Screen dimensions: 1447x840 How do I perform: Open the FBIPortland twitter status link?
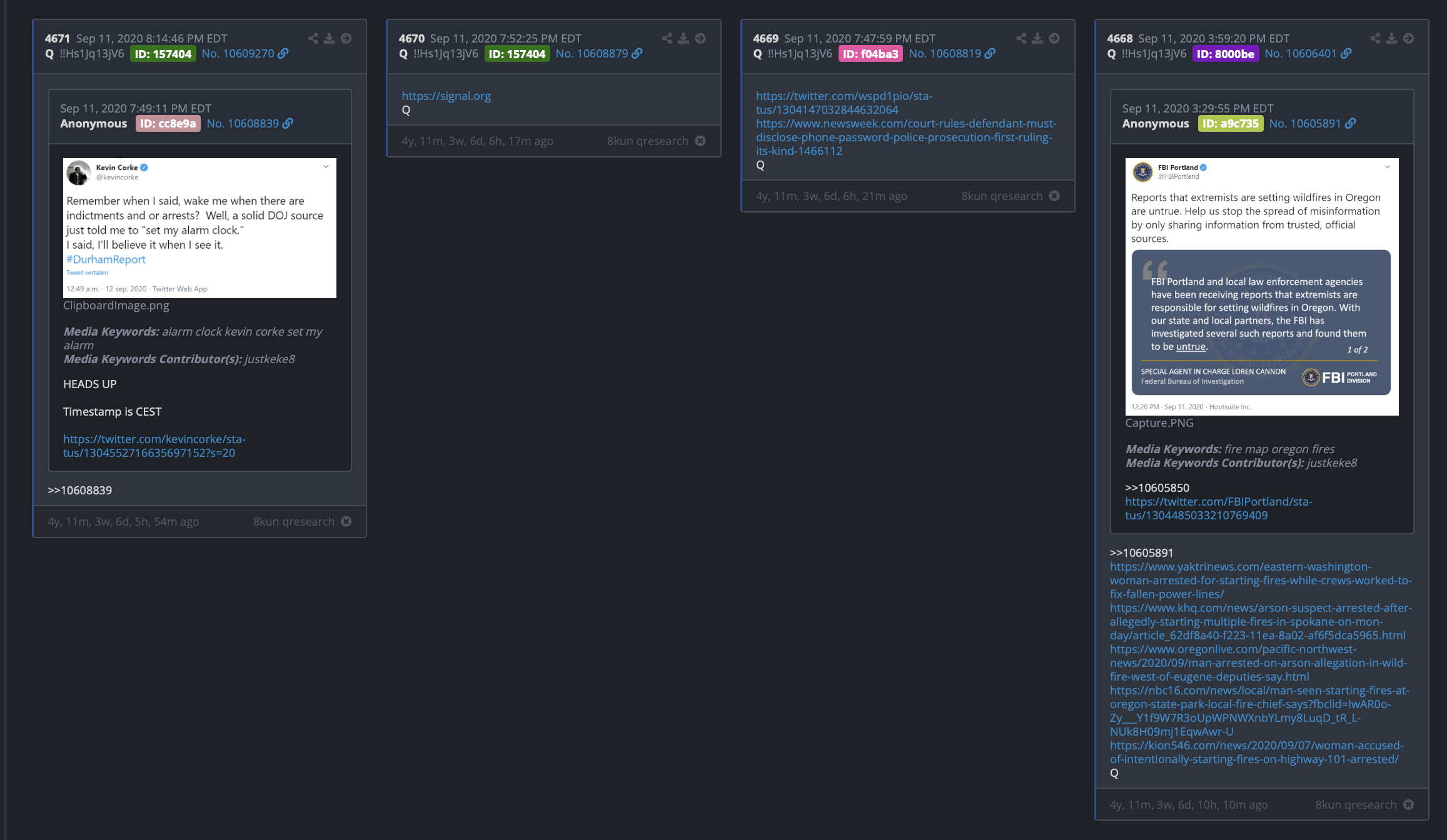point(1218,508)
